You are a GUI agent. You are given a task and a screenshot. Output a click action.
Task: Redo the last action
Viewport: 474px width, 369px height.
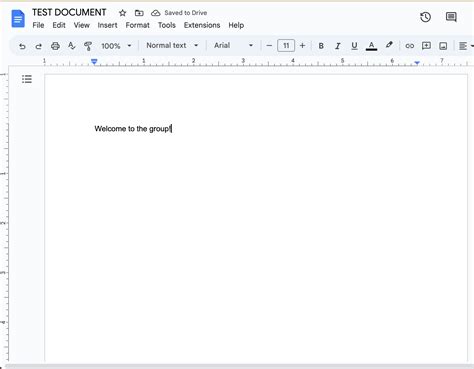point(38,46)
